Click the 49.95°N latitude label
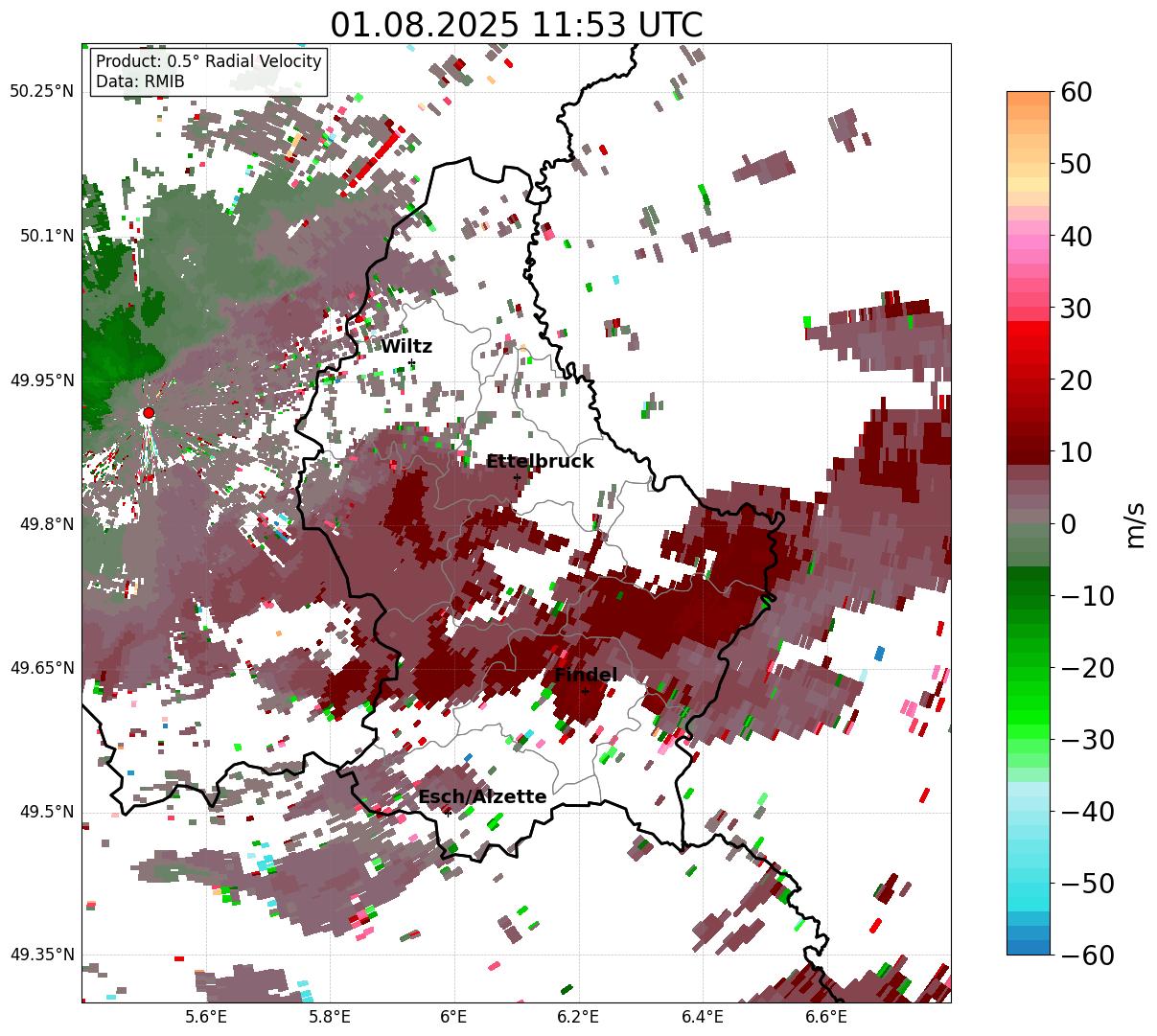 coord(42,380)
